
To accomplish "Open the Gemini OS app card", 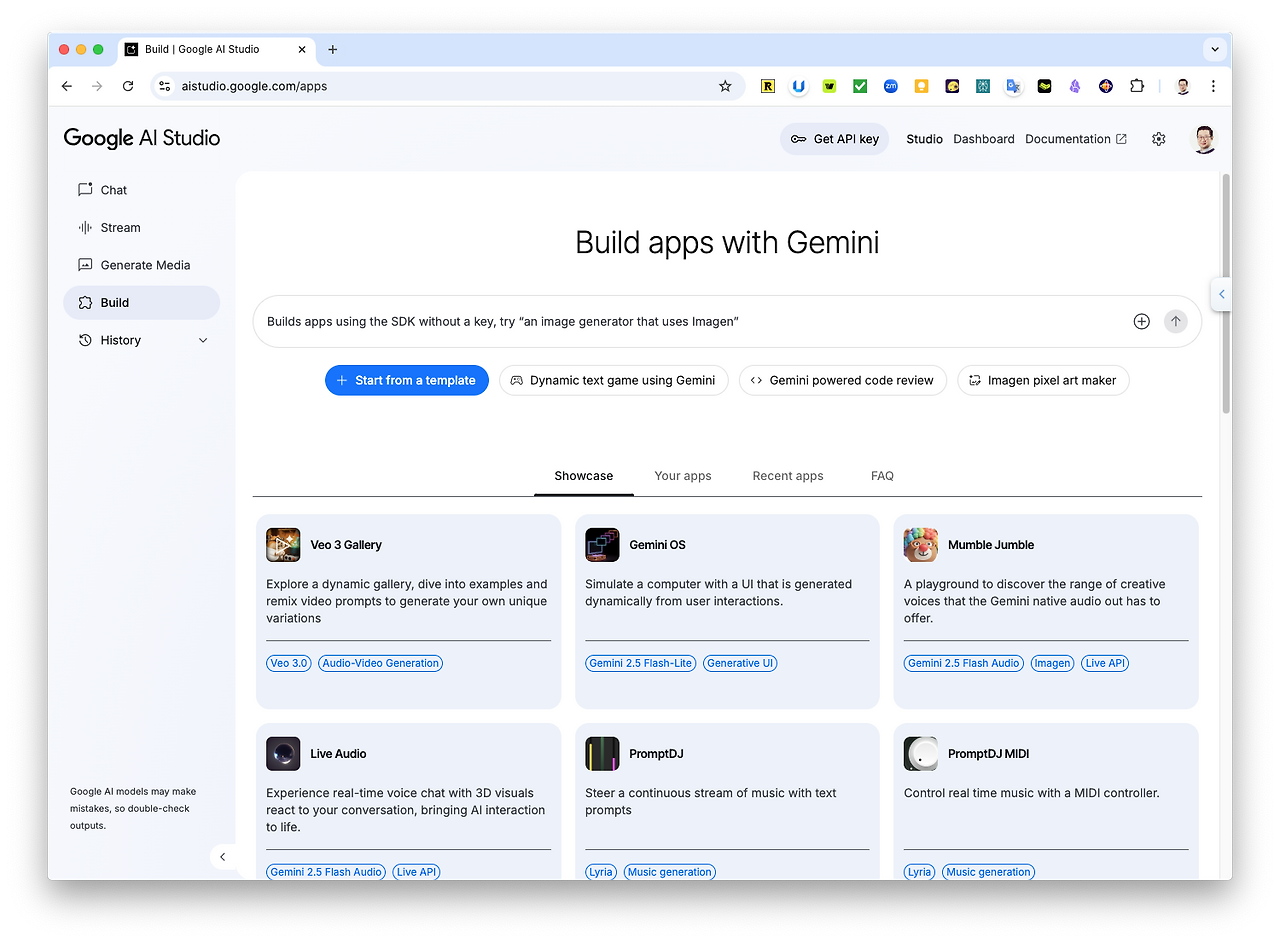I will point(728,612).
